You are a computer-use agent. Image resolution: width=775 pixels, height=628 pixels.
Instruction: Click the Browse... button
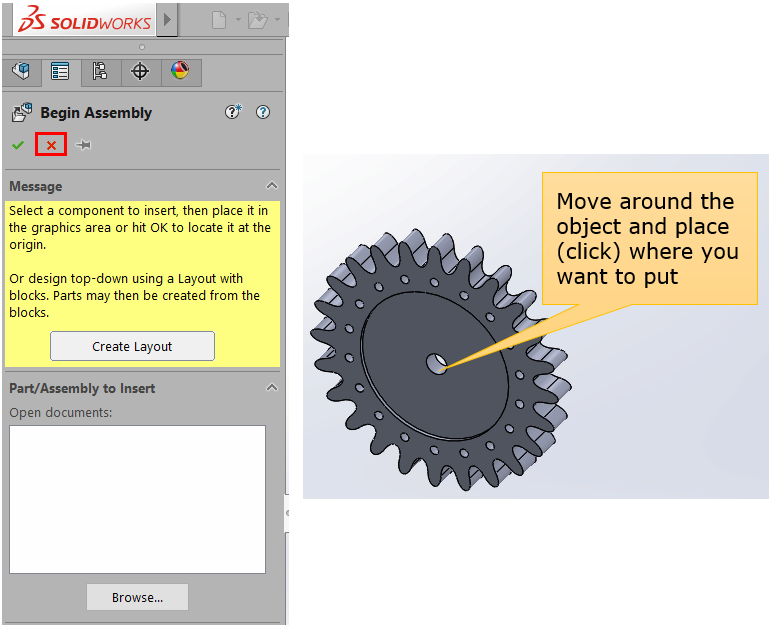pyautogui.click(x=137, y=597)
